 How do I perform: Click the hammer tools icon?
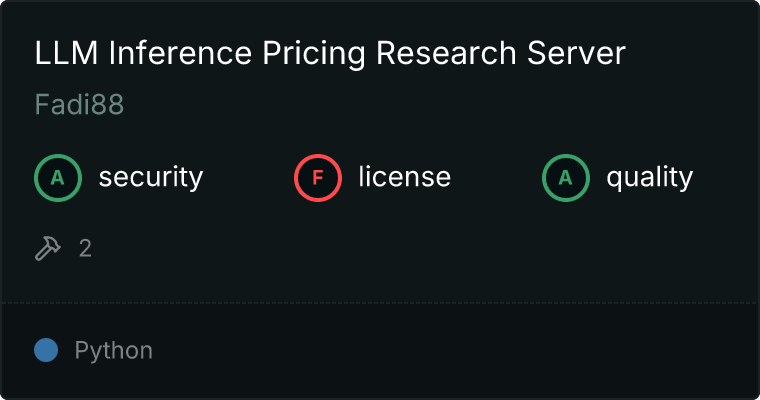coord(48,248)
